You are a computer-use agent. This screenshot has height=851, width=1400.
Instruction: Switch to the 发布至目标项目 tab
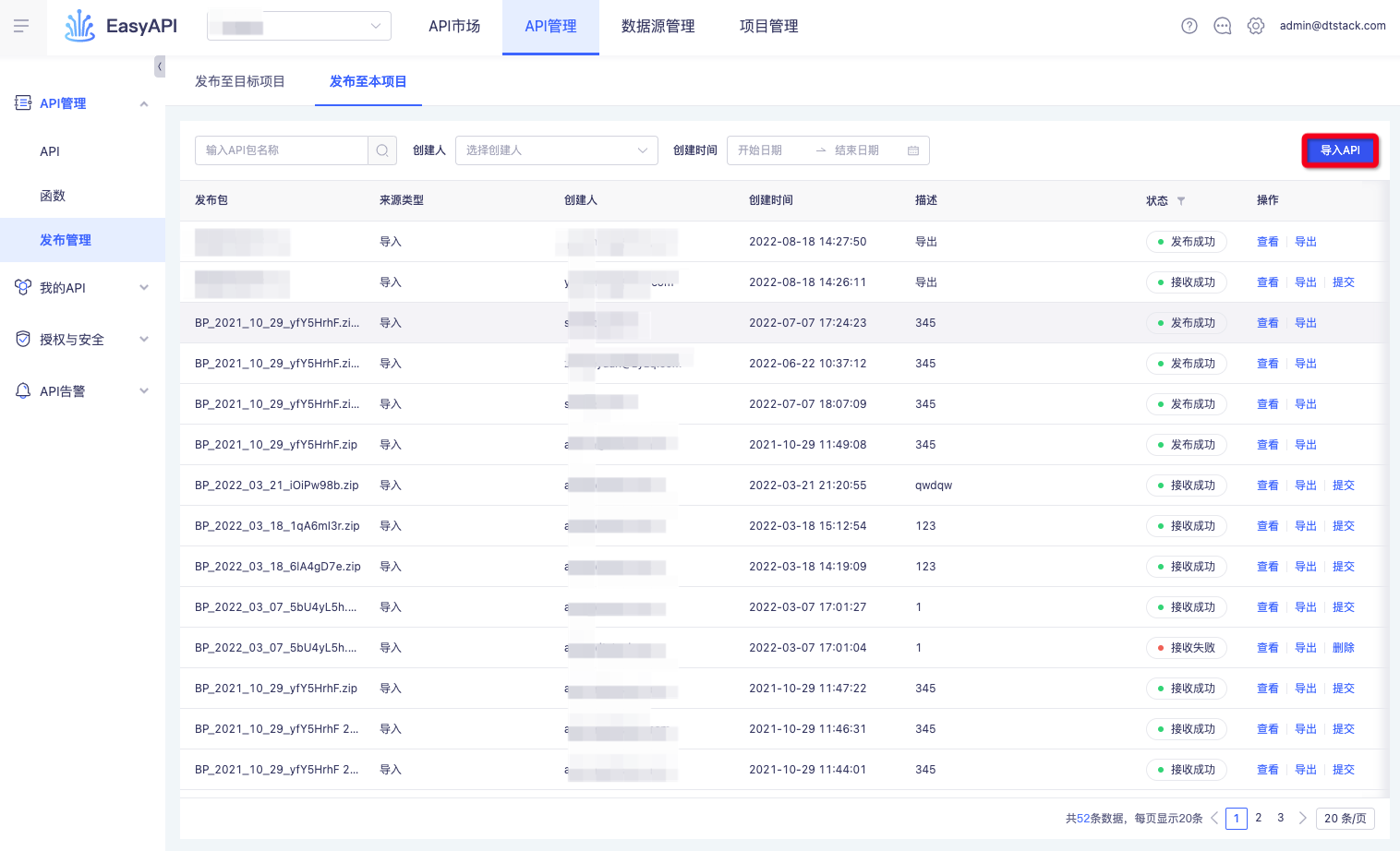point(240,81)
